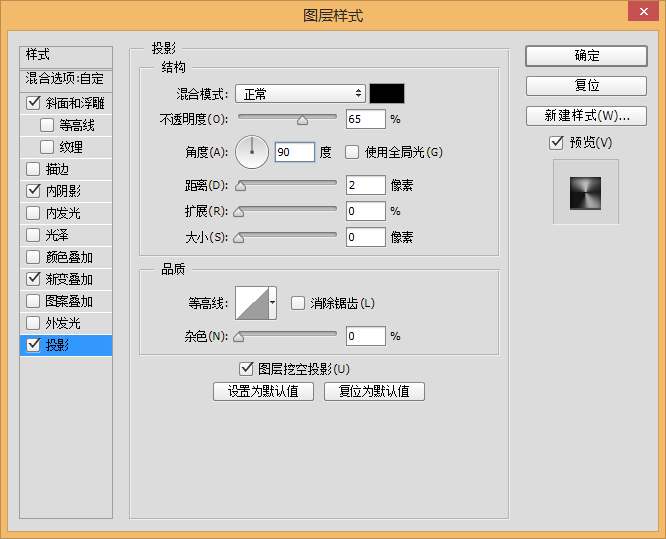Check 使用全局光 option
Image resolution: width=666 pixels, height=539 pixels.
pyautogui.click(x=352, y=152)
